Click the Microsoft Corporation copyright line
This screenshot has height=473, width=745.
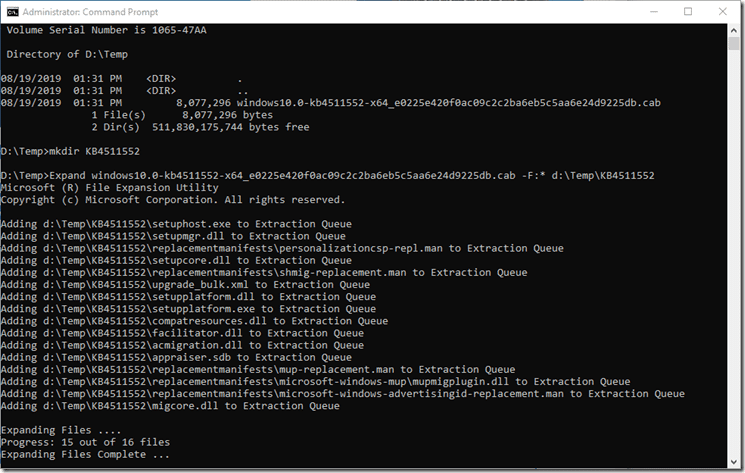(x=173, y=200)
